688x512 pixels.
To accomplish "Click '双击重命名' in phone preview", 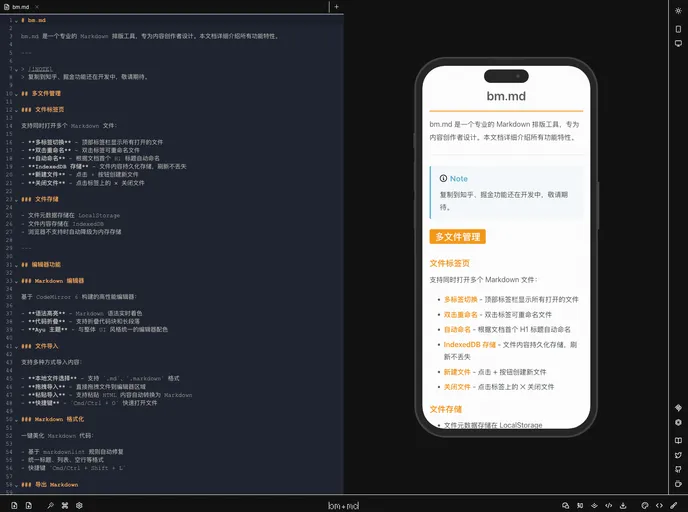I will pyautogui.click(x=460, y=315).
